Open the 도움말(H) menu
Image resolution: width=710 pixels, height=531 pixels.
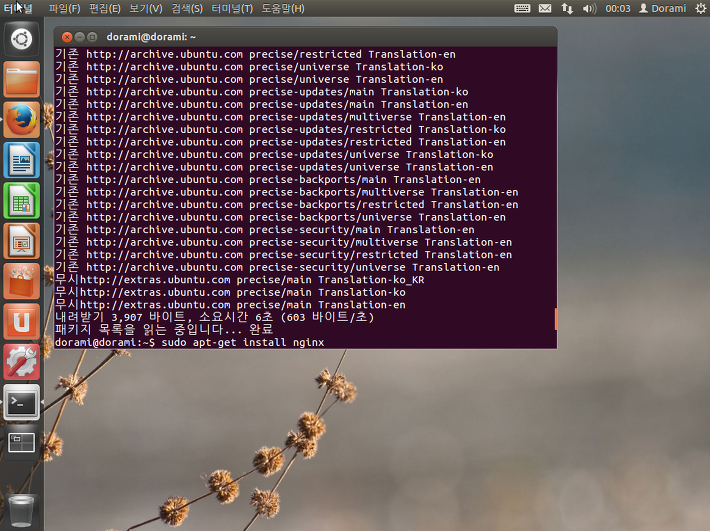click(x=283, y=8)
